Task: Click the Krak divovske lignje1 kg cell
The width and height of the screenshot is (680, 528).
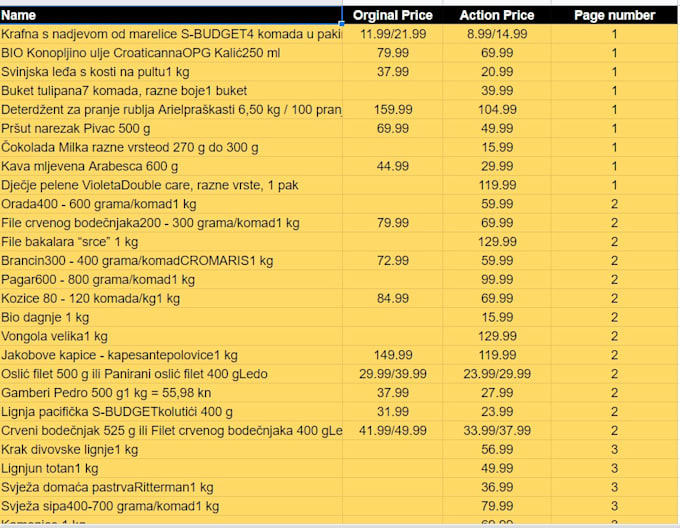Action: point(171,449)
